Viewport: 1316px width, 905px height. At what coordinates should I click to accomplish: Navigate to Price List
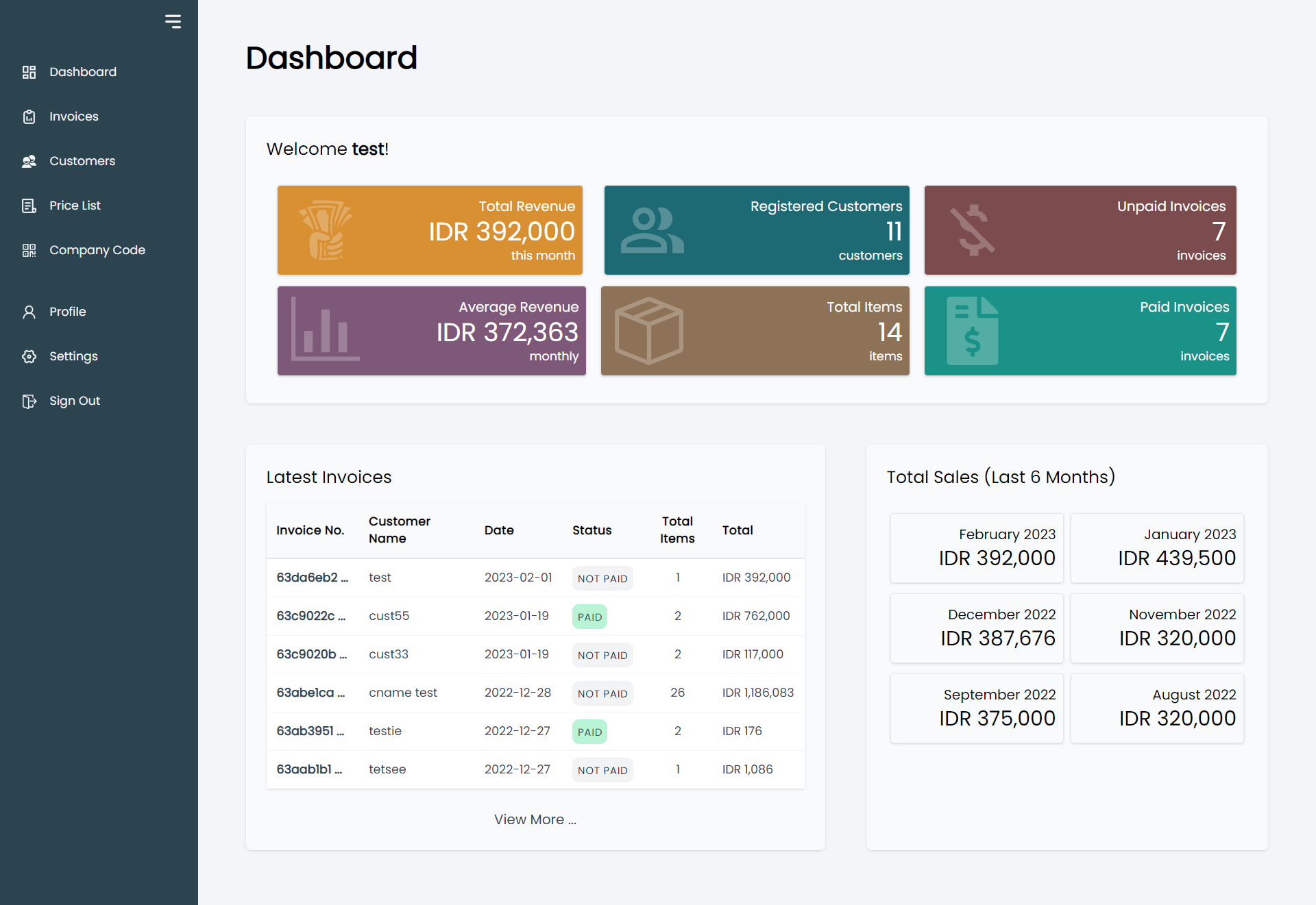(x=75, y=206)
